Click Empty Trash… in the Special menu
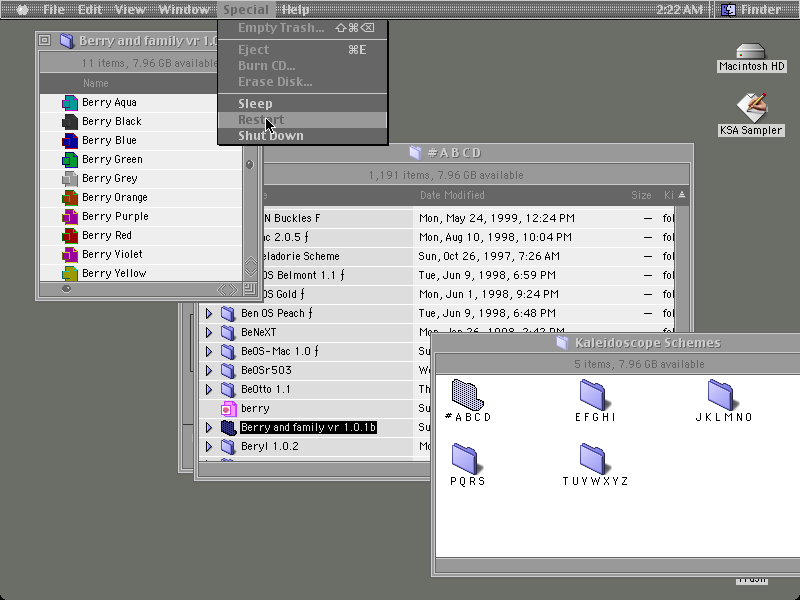 [x=303, y=28]
